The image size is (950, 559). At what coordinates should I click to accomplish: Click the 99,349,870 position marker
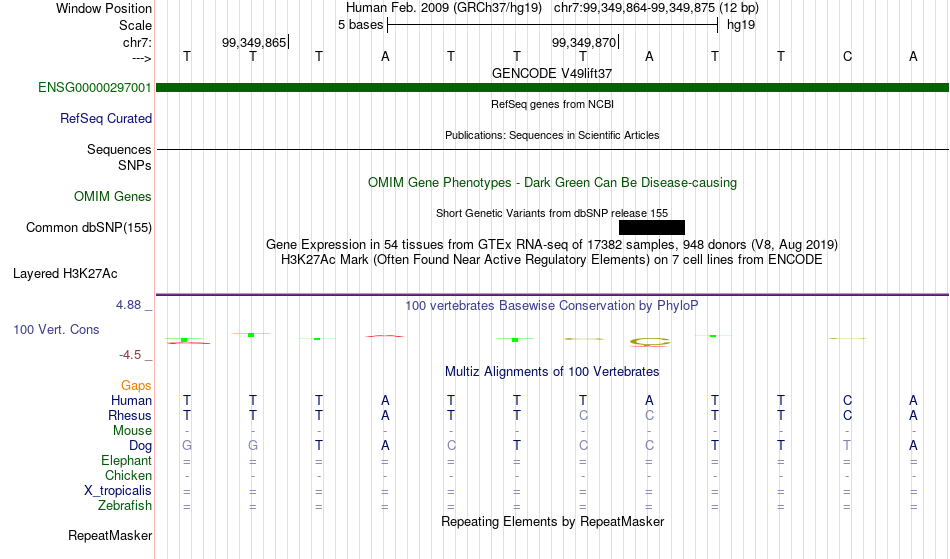point(583,42)
